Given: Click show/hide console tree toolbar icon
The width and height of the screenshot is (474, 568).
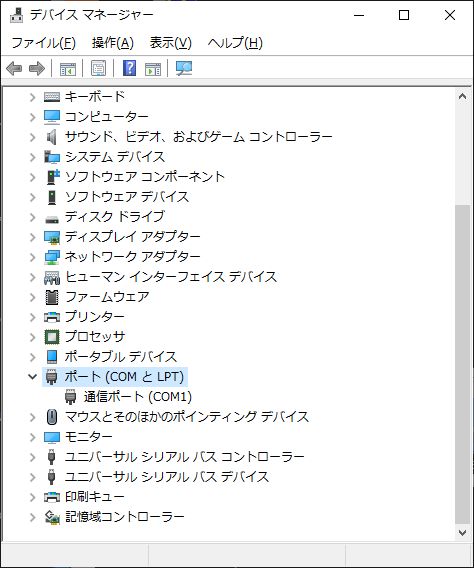Looking at the screenshot, I should click(68, 68).
